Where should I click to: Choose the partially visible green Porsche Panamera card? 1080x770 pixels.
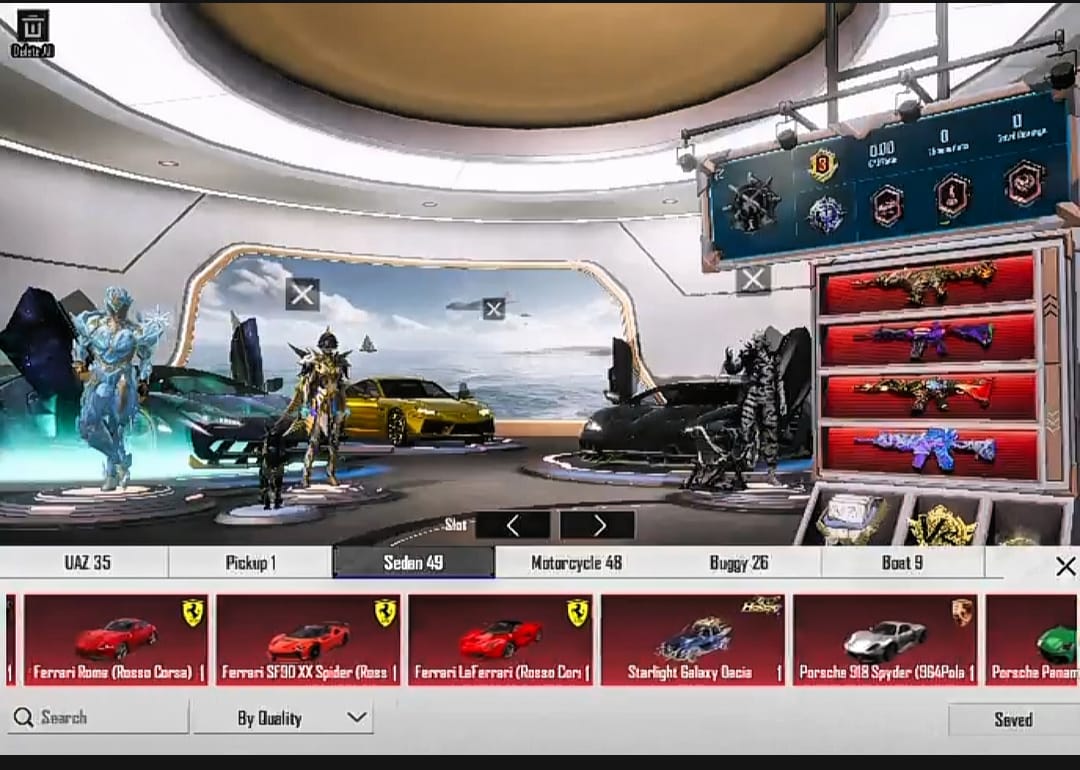pos(1032,640)
